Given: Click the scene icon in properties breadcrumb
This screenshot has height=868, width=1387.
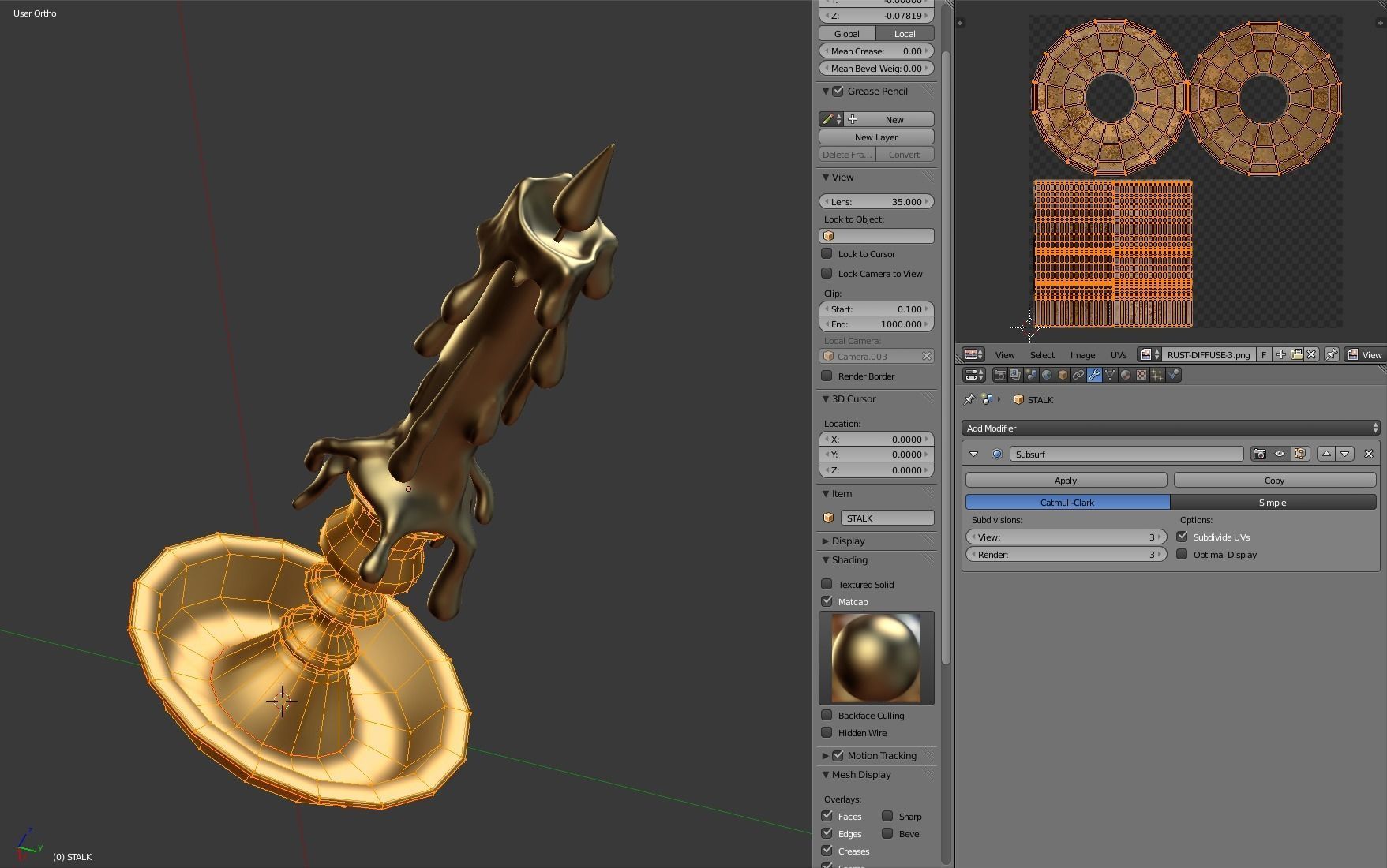Looking at the screenshot, I should tap(988, 399).
